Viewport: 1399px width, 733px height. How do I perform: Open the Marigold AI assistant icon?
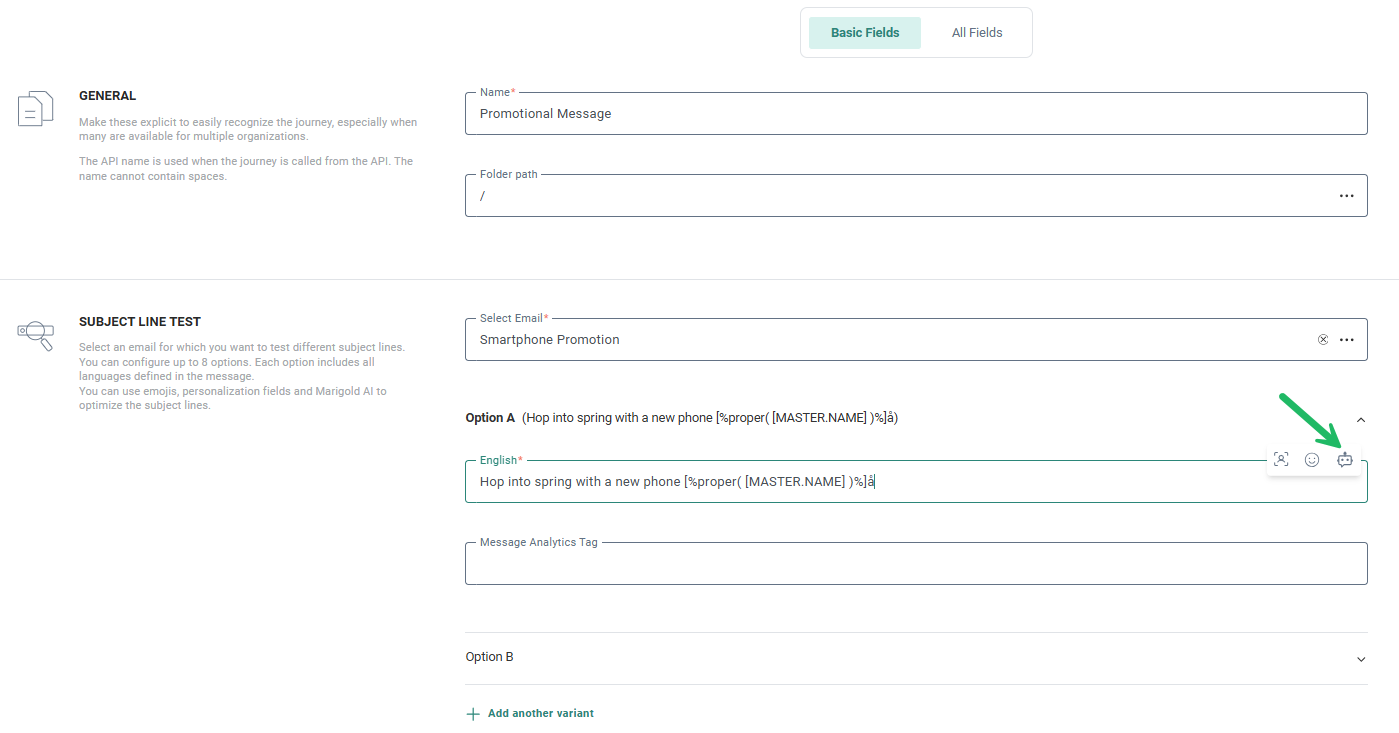[x=1344, y=460]
